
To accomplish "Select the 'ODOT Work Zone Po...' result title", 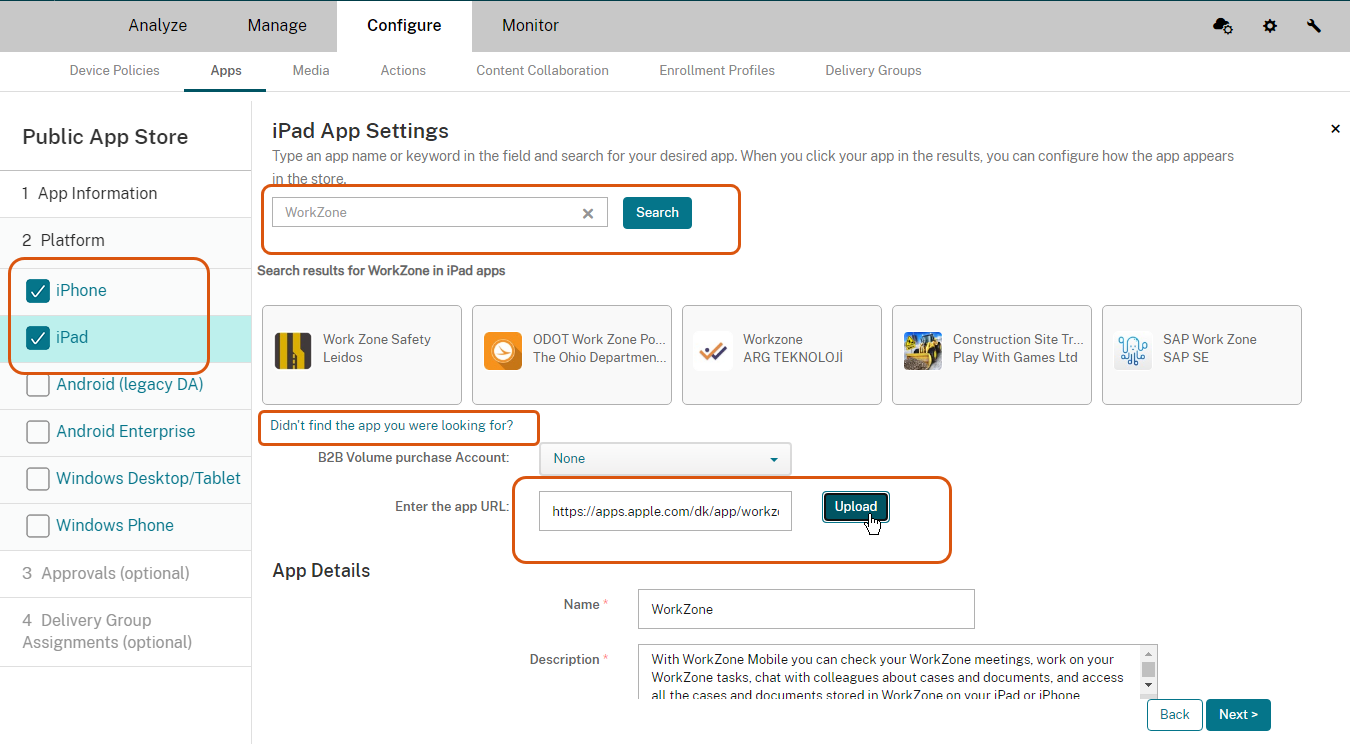I will (x=600, y=340).
